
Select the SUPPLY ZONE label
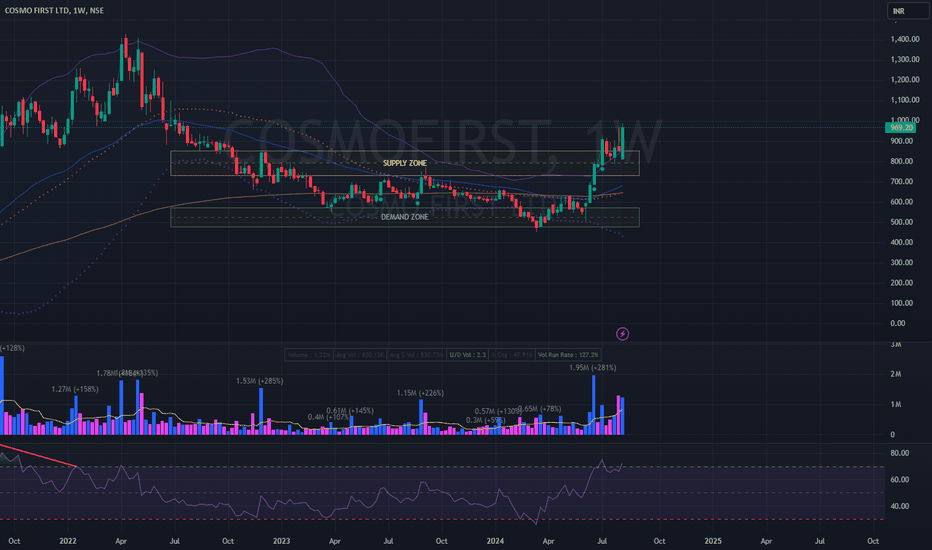(x=405, y=163)
